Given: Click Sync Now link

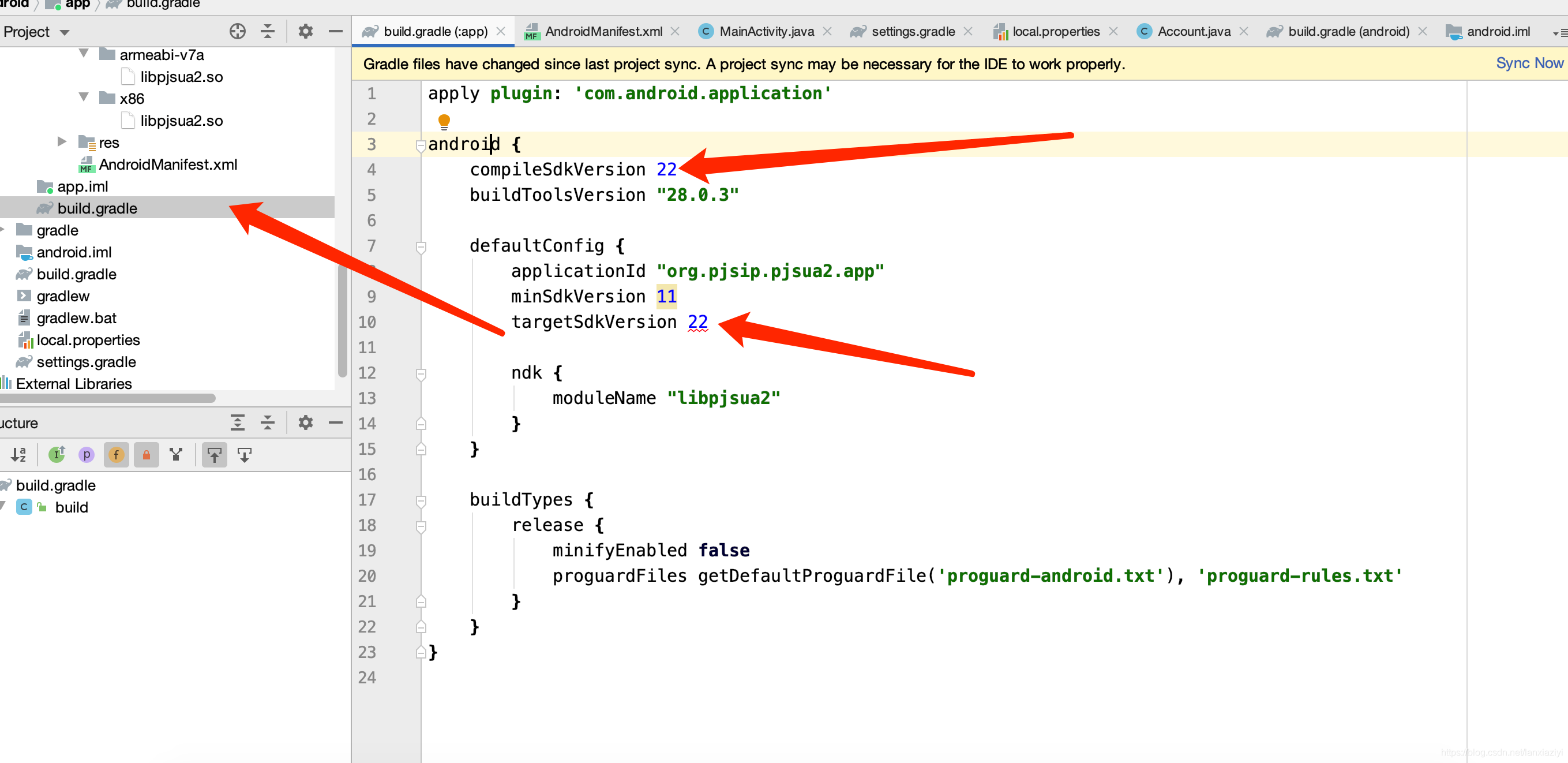Looking at the screenshot, I should pyautogui.click(x=1529, y=63).
